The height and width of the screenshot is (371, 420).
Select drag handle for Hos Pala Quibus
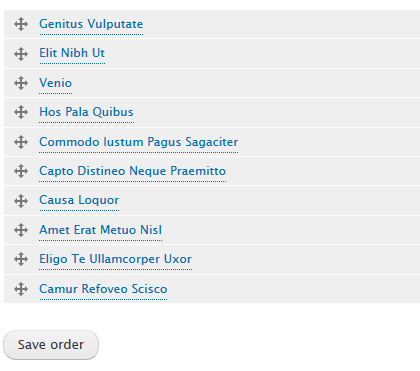[21, 112]
